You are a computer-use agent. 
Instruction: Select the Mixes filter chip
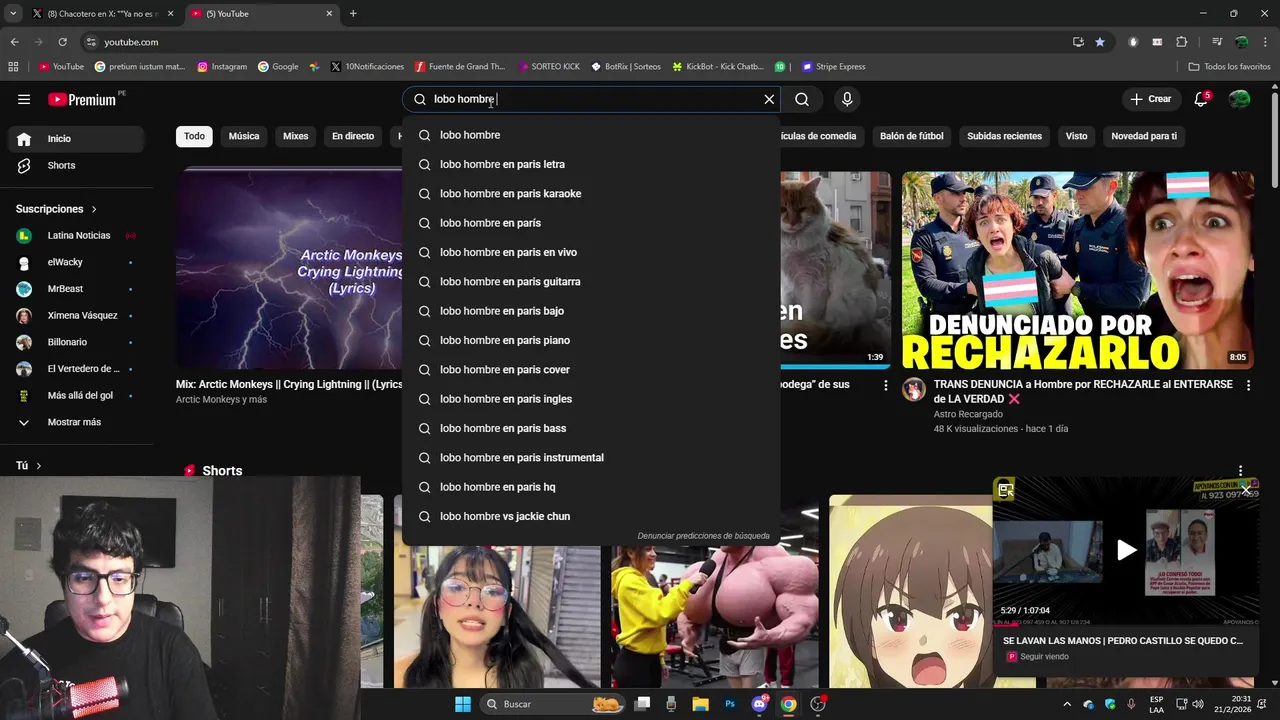(x=296, y=136)
